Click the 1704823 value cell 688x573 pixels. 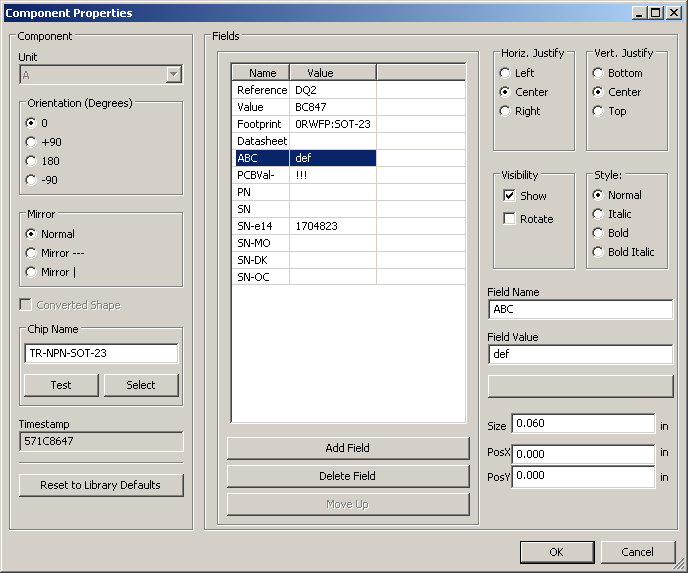[x=333, y=226]
